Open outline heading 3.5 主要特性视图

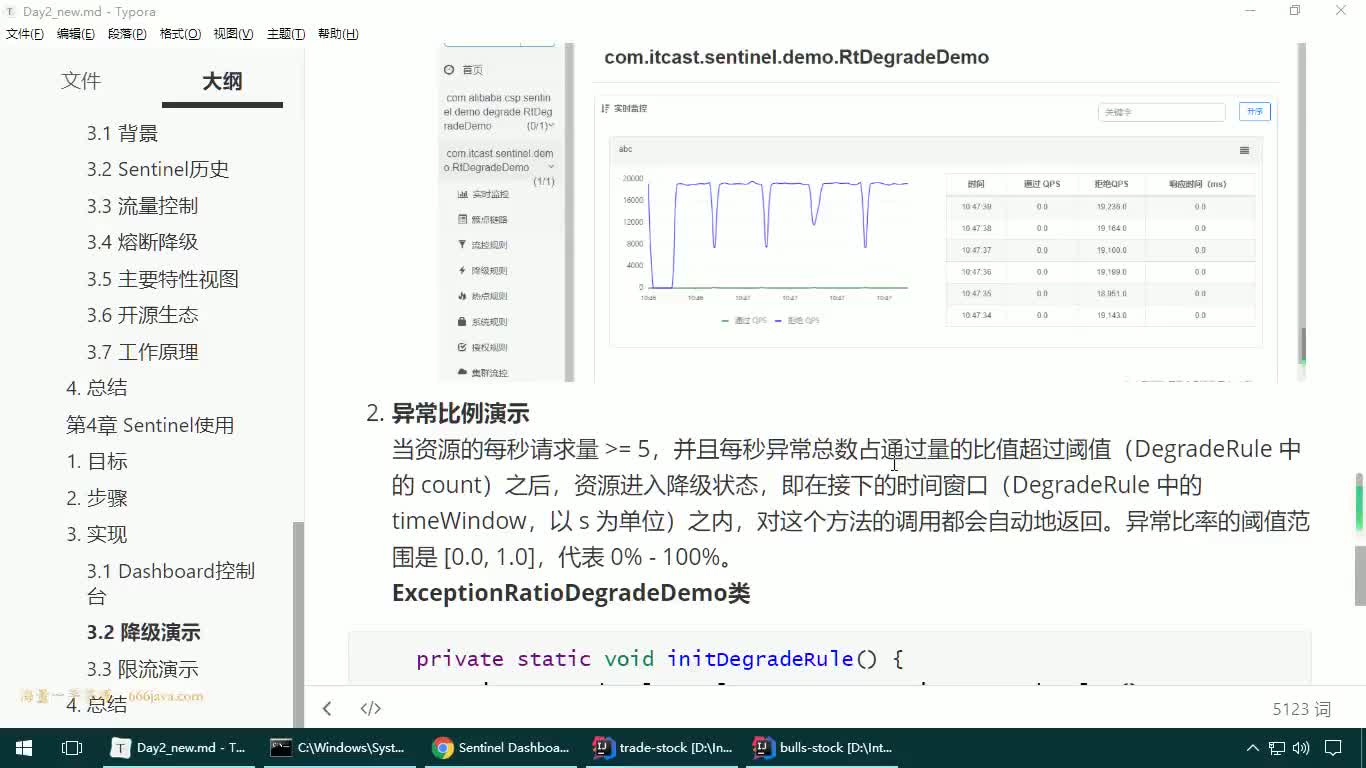tap(162, 279)
